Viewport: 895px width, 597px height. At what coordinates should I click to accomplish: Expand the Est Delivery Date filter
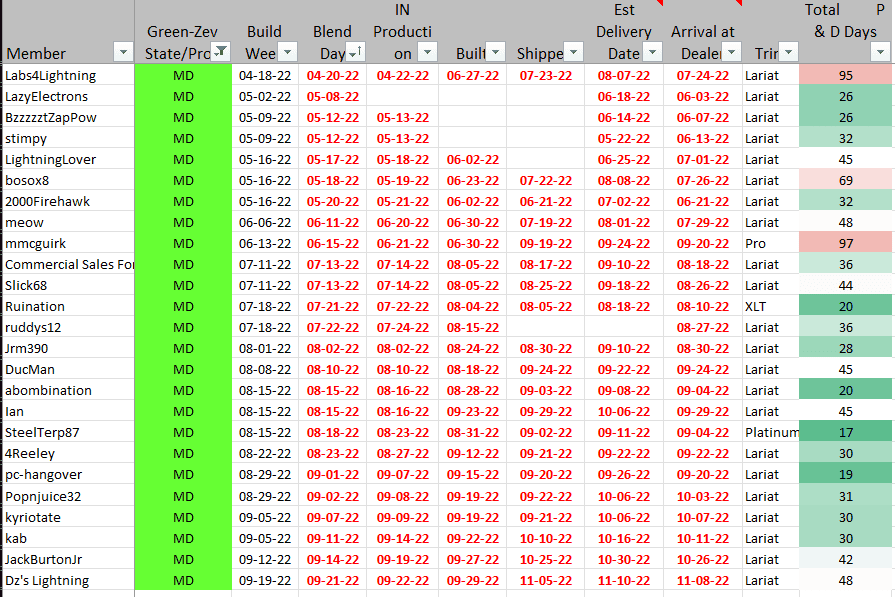(652, 52)
